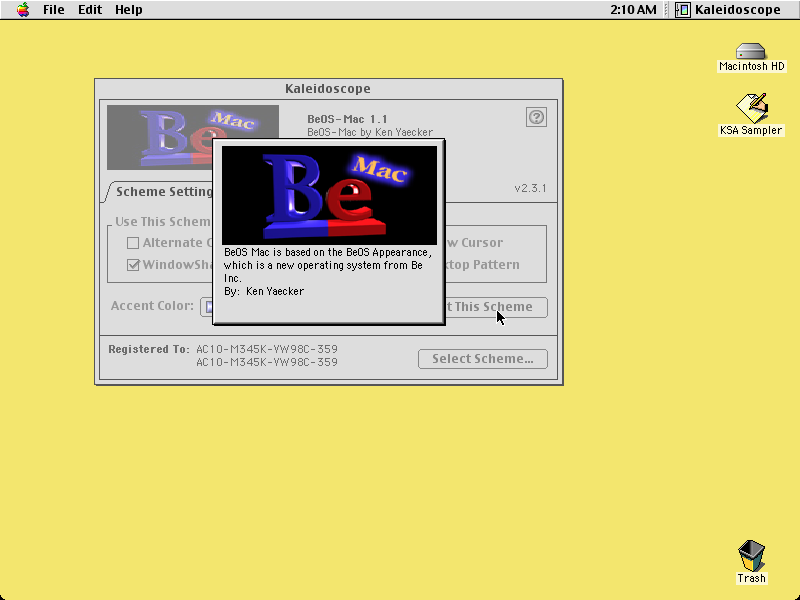
Task: Click the large Be Mac logo image
Action: pyautogui.click(x=329, y=195)
